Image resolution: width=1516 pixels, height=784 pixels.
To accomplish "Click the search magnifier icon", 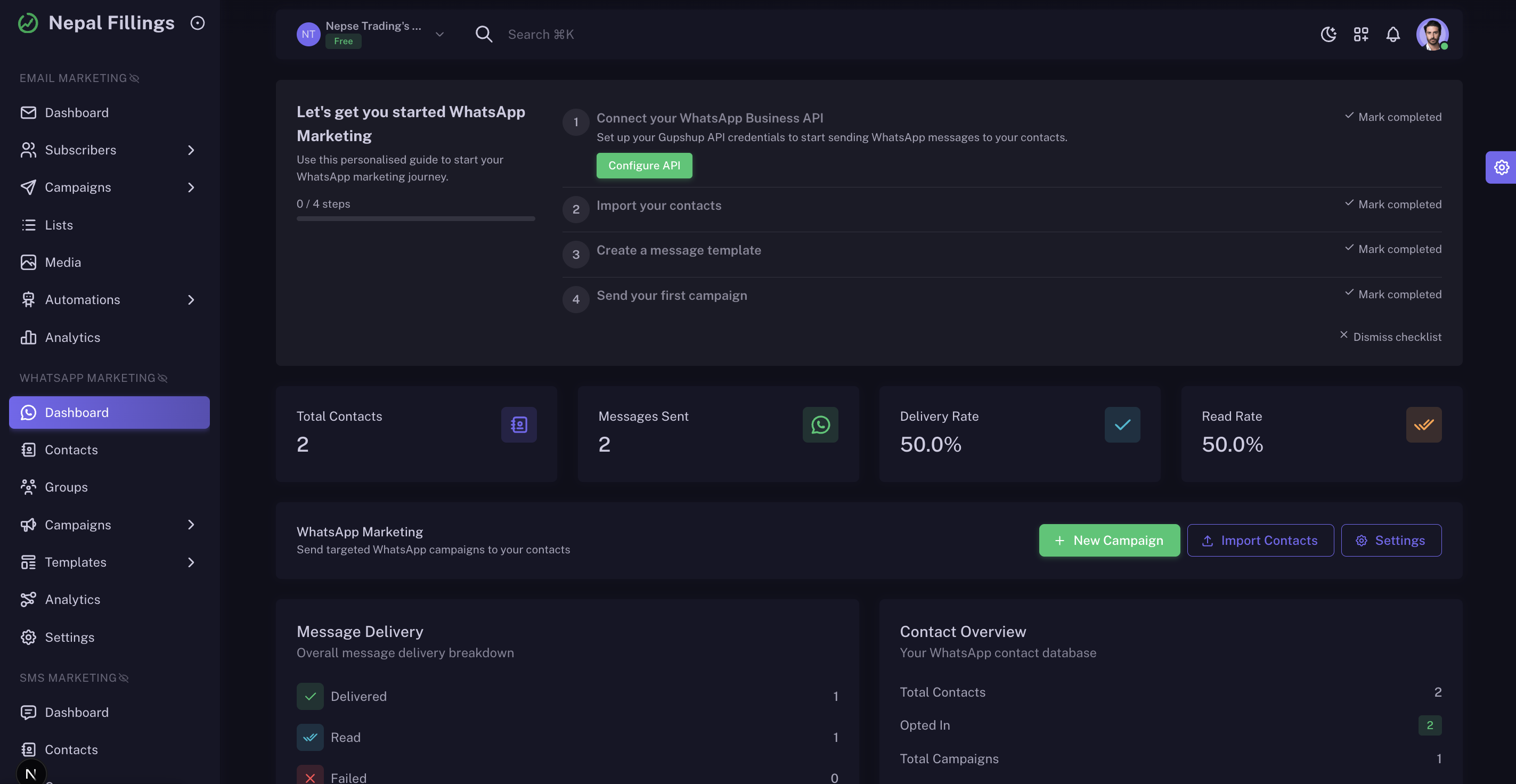I will pyautogui.click(x=483, y=34).
